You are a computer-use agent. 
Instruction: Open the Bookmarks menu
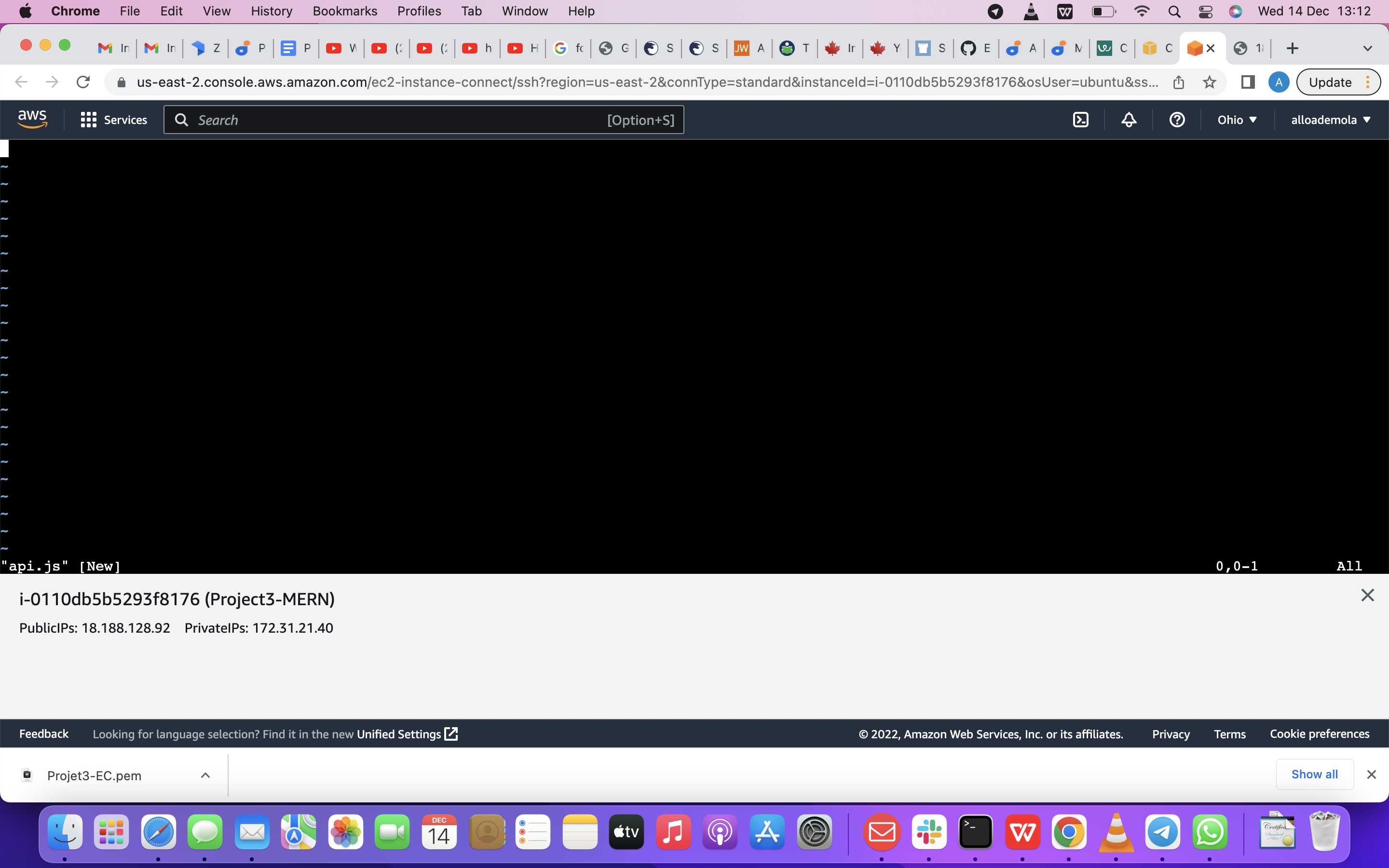(x=344, y=12)
